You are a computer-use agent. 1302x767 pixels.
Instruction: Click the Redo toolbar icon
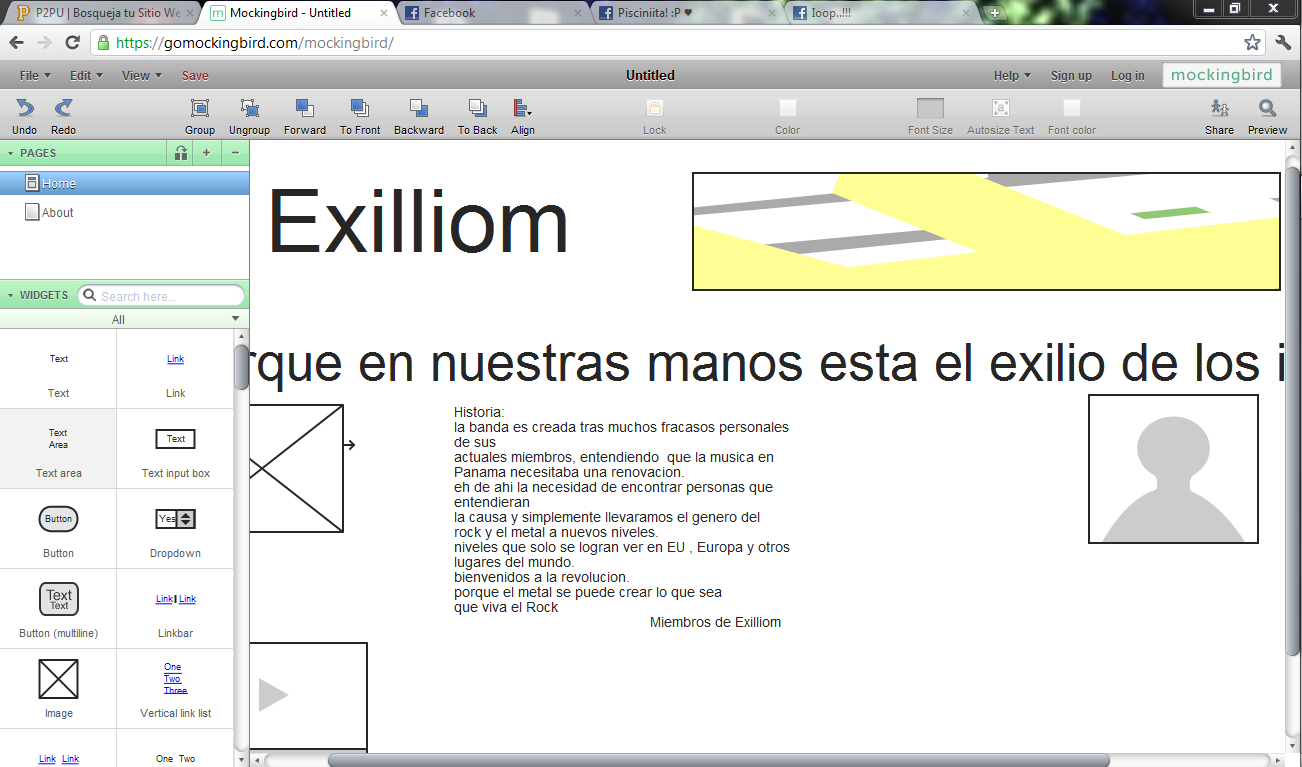pyautogui.click(x=63, y=108)
